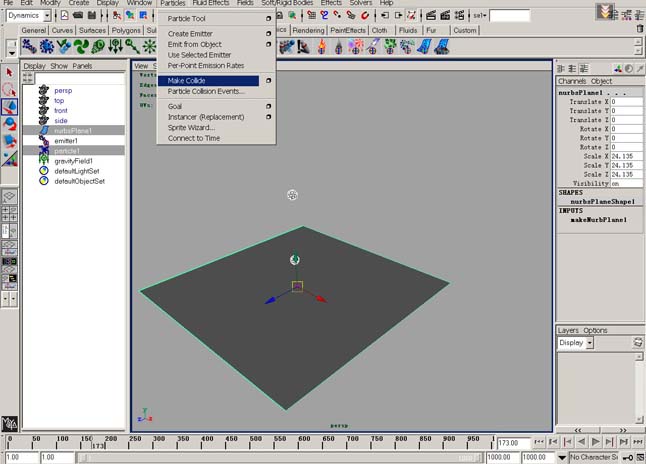Image resolution: width=646 pixels, height=464 pixels.
Task: Click the New Scene icon
Action: pyautogui.click(x=65, y=16)
